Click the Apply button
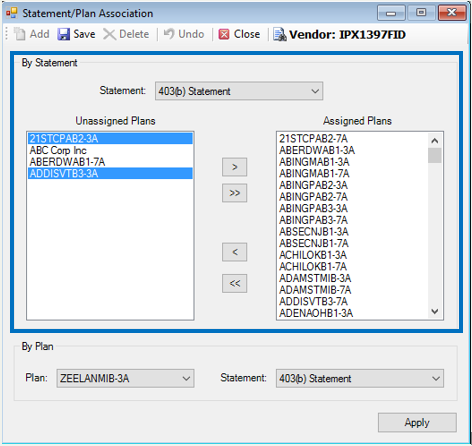This screenshot has height=446, width=472. (417, 423)
